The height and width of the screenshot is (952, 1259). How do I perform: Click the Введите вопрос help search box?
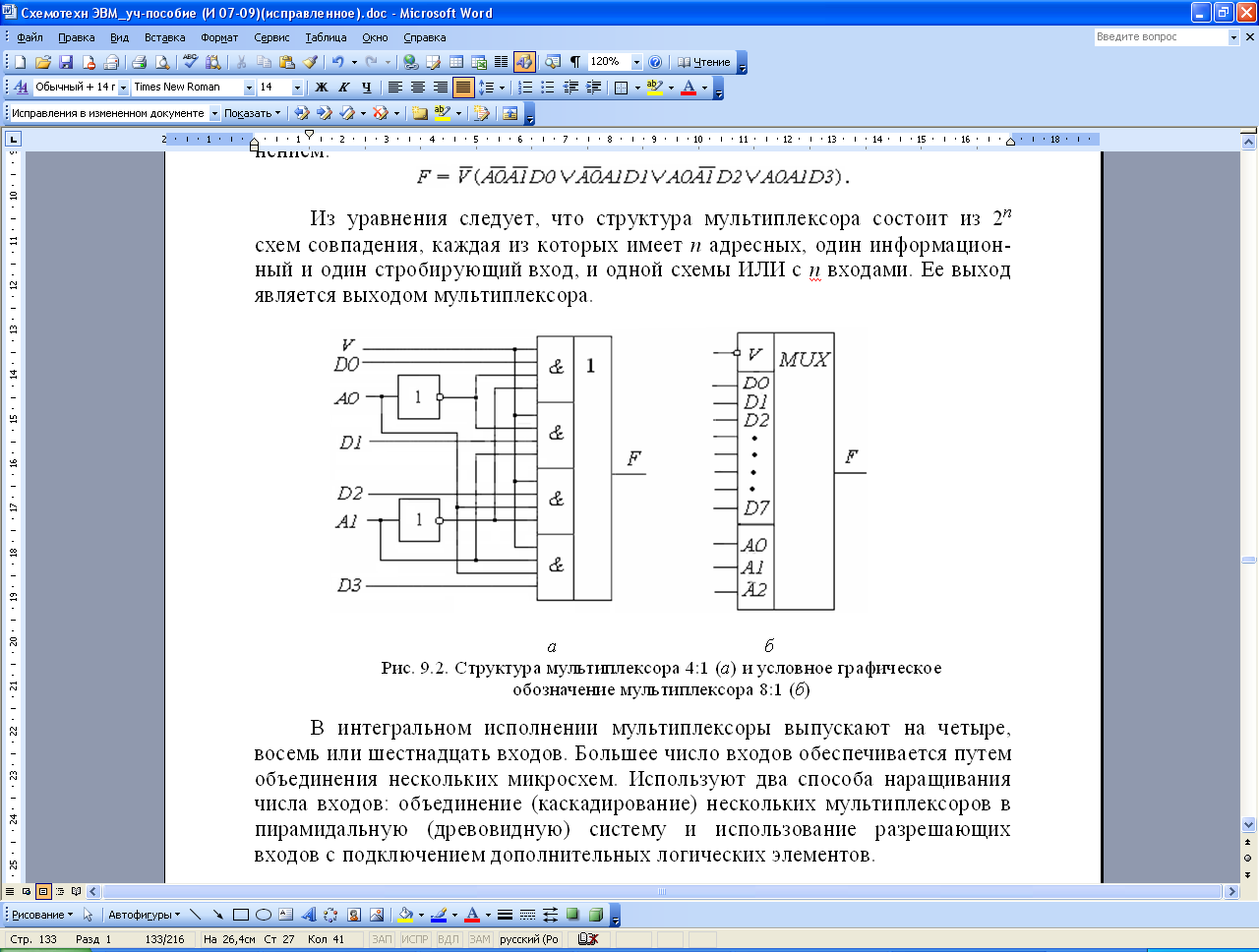click(x=1161, y=36)
